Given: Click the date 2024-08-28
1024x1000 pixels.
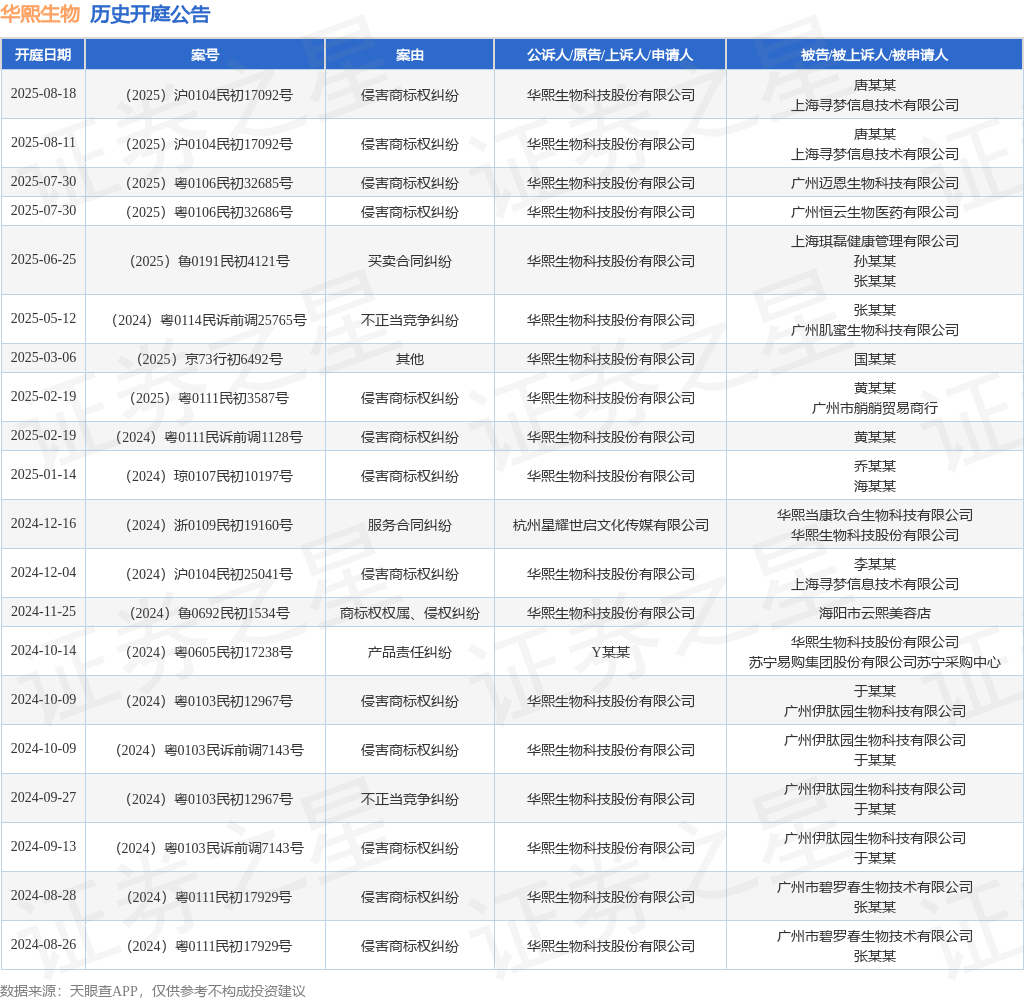Looking at the screenshot, I should click(43, 895).
